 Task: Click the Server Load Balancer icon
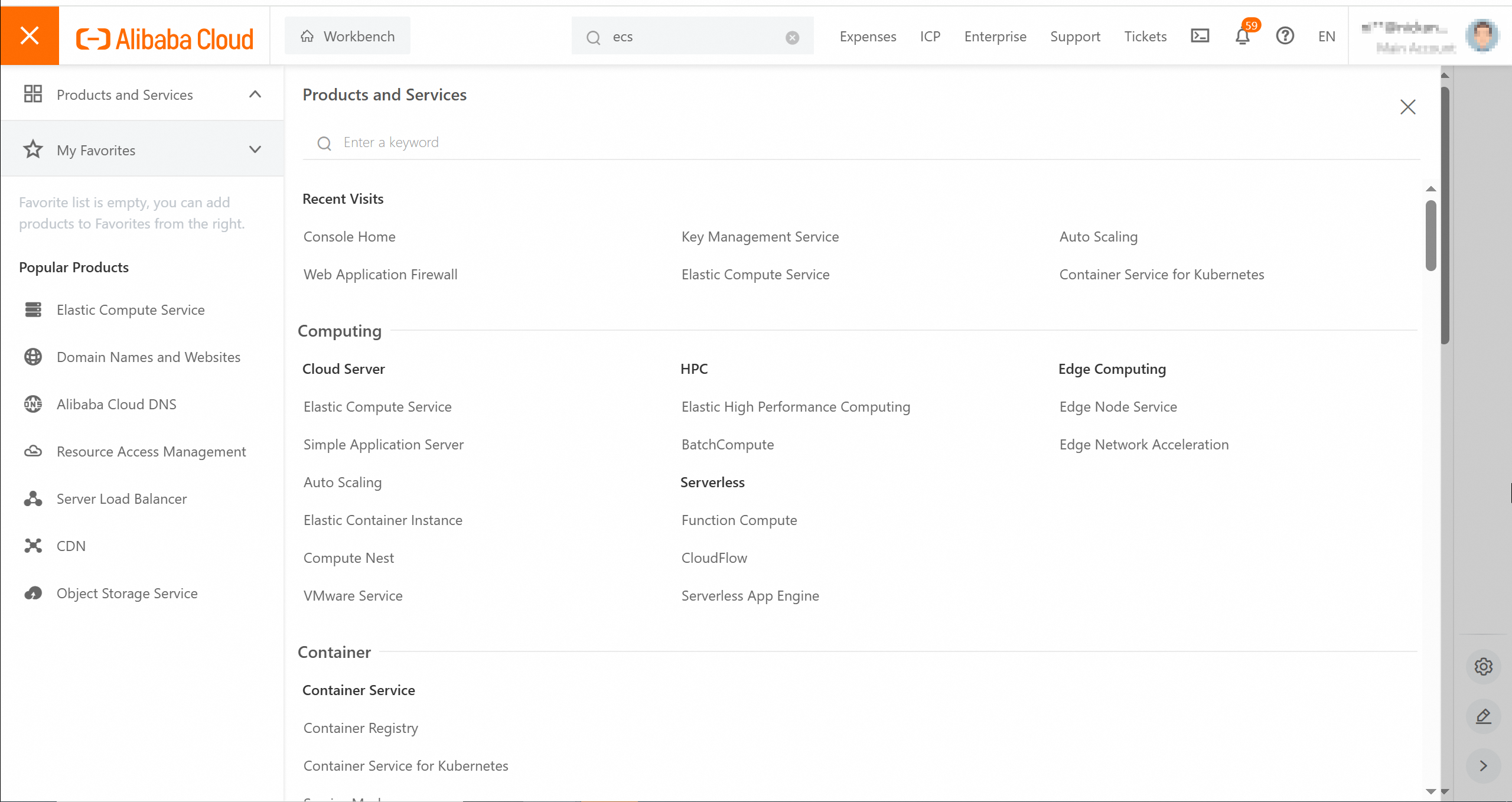pos(33,498)
